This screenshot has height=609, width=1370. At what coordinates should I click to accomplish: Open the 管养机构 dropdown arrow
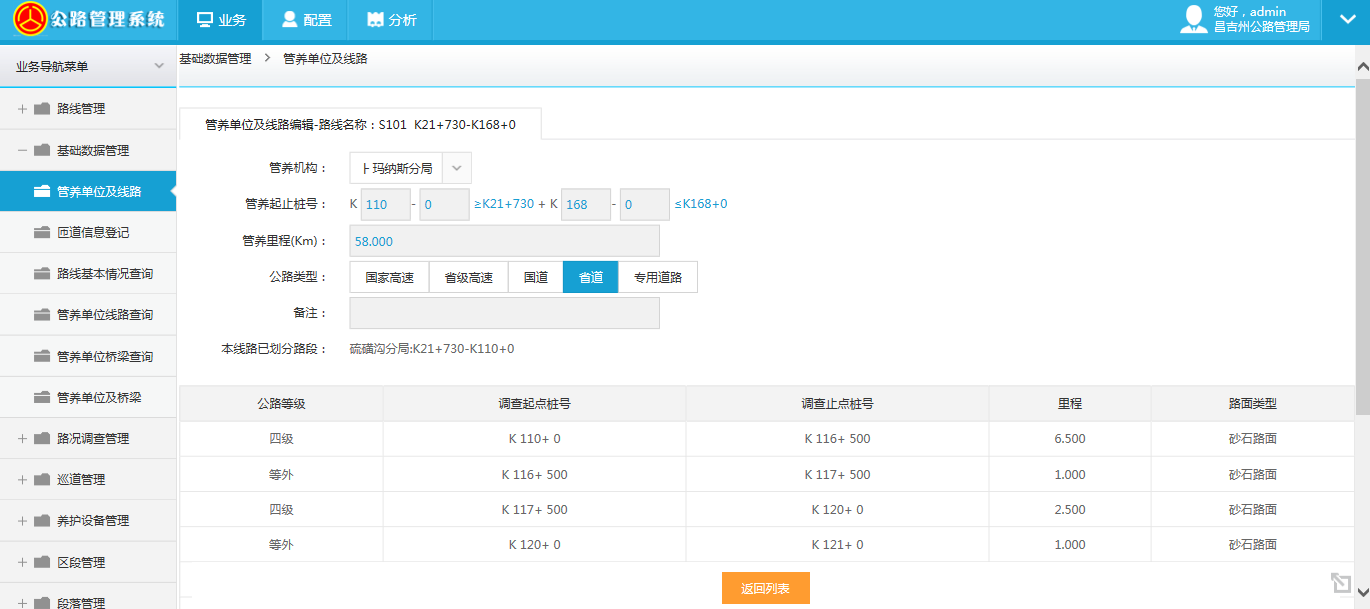(x=456, y=168)
